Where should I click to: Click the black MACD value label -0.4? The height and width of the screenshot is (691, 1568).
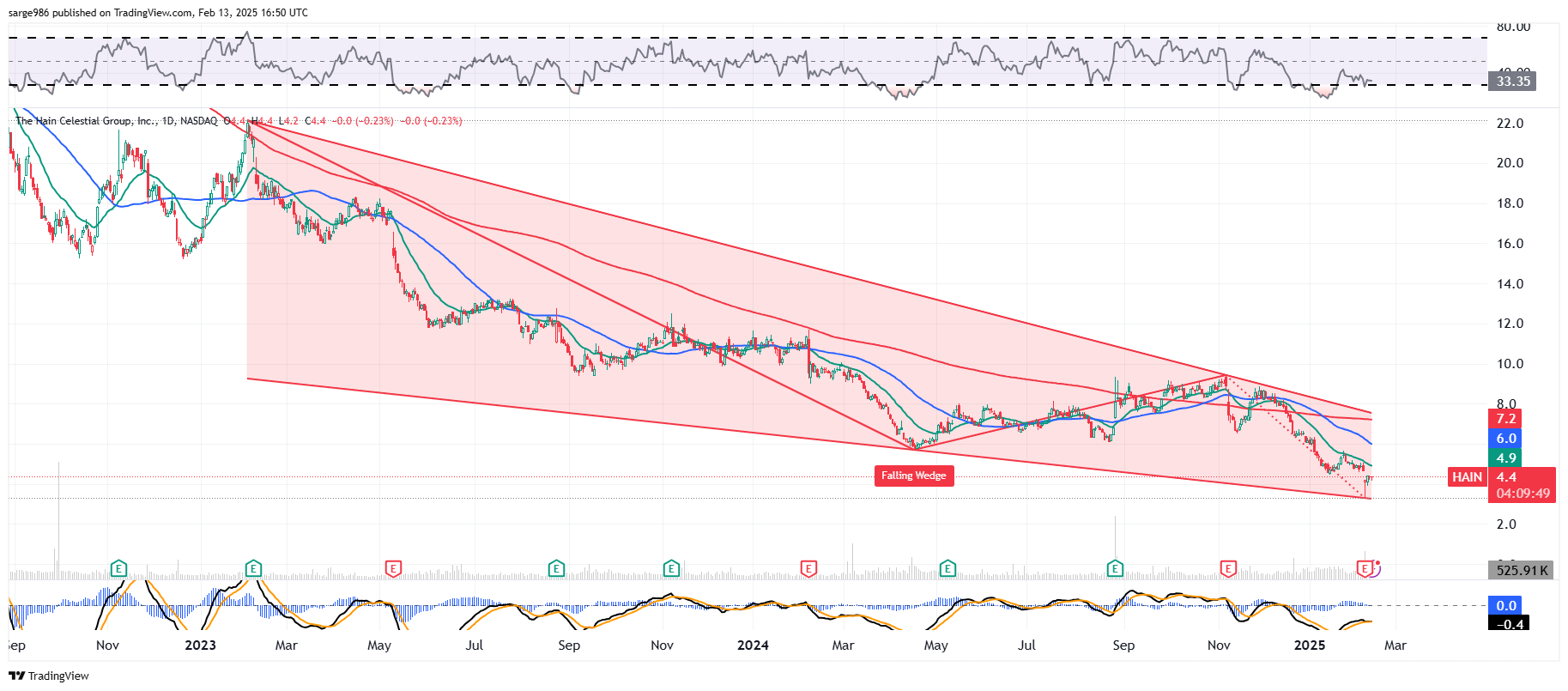pyautogui.click(x=1509, y=624)
